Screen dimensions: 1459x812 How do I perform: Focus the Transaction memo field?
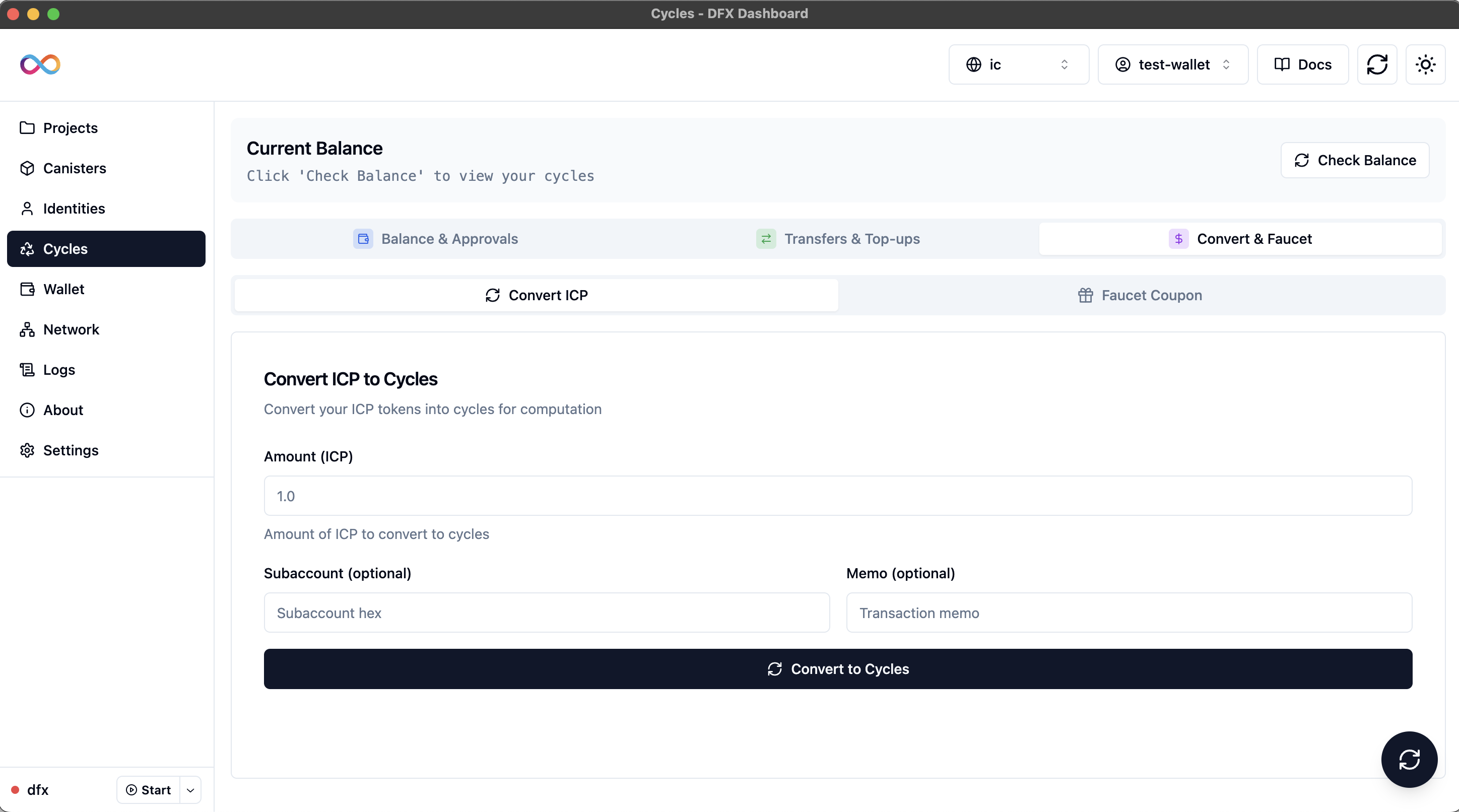pyautogui.click(x=1128, y=613)
